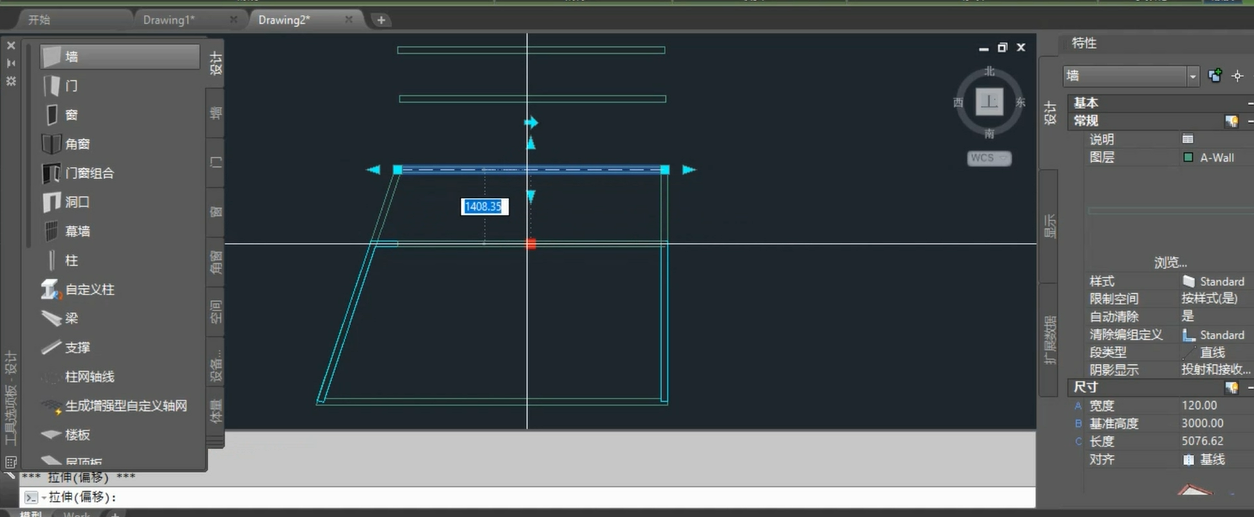Add a new drawing tab with plus

click(x=382, y=20)
